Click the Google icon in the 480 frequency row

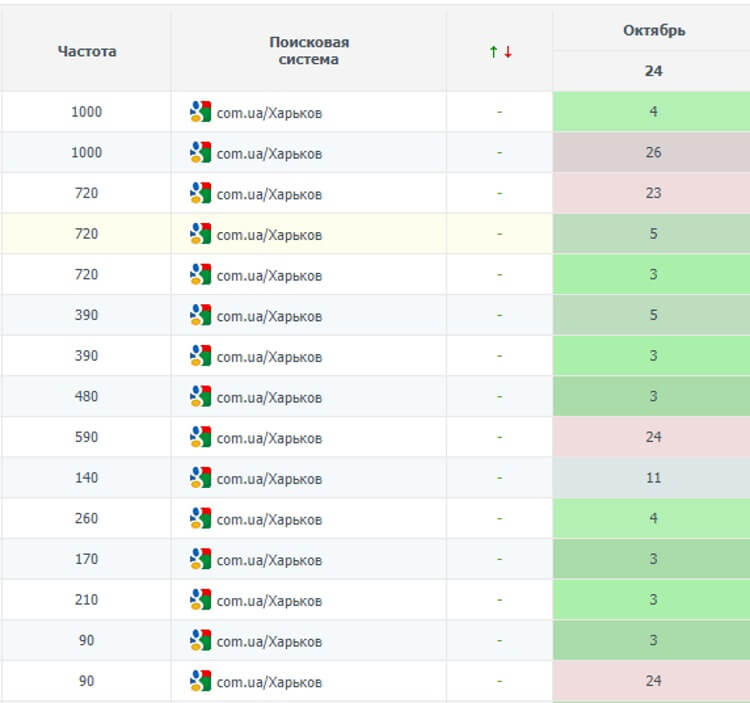tap(200, 396)
